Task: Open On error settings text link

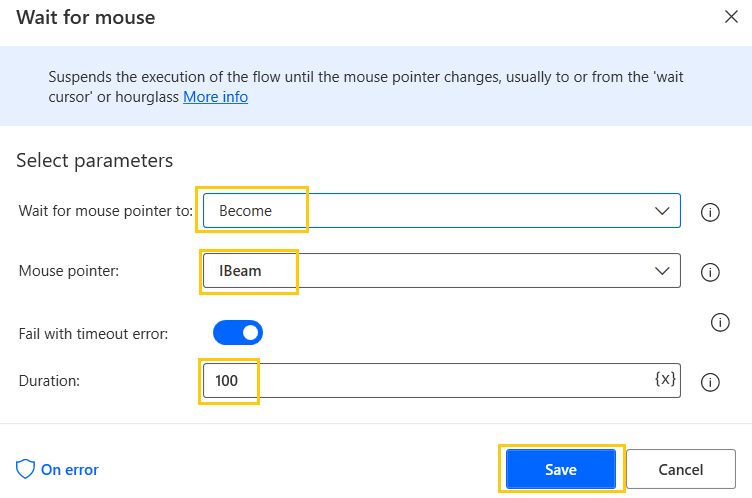Action: click(x=69, y=469)
